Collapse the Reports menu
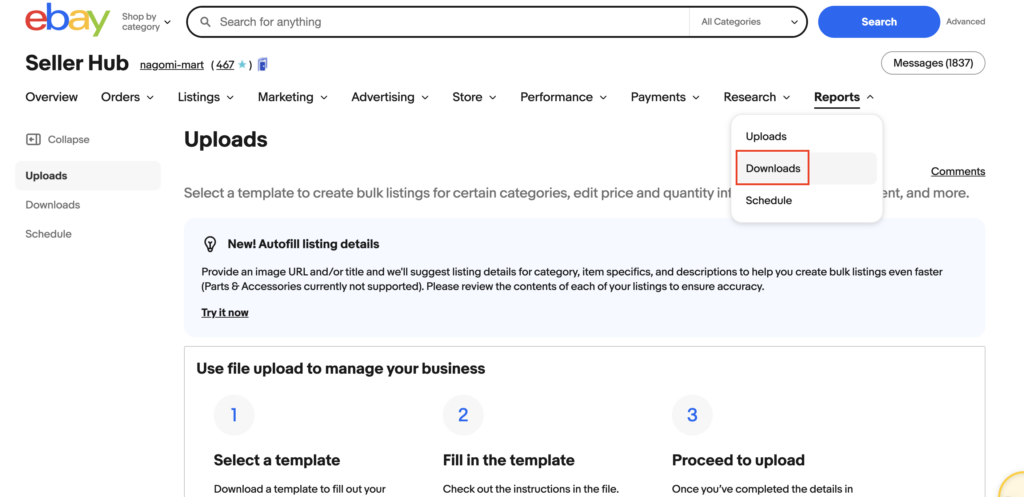This screenshot has height=497, width=1024. (x=844, y=97)
